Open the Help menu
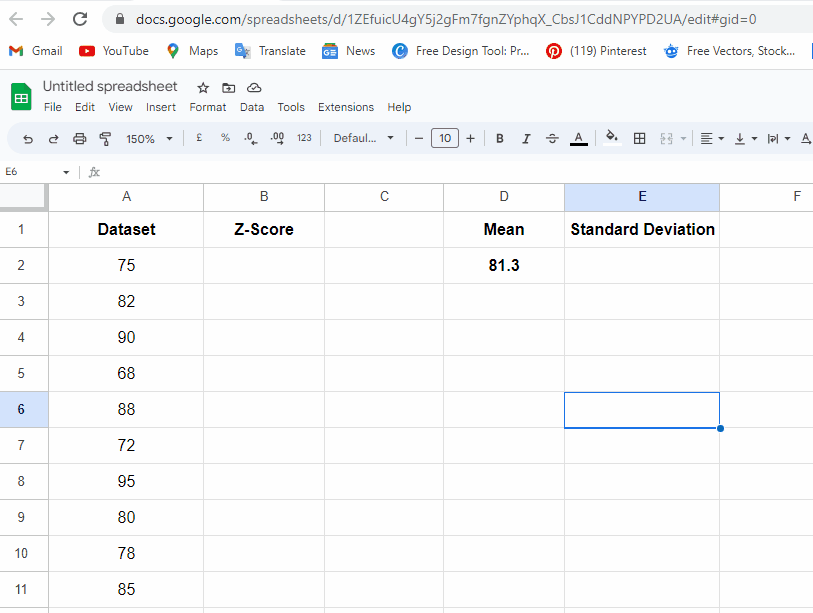 (x=399, y=107)
